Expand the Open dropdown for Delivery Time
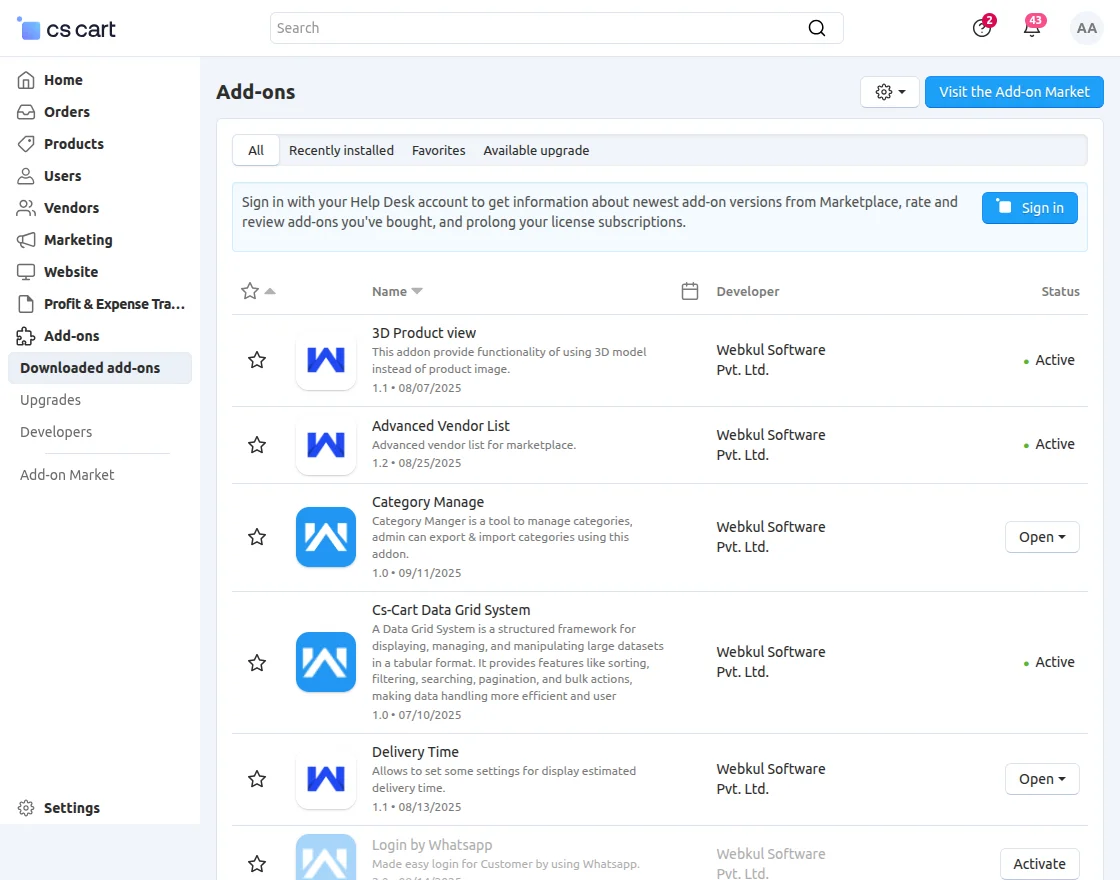Image resolution: width=1120 pixels, height=880 pixels. pyautogui.click(x=1041, y=779)
